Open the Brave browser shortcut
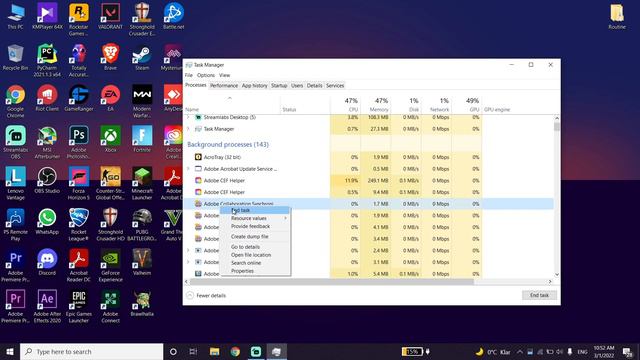Viewport: 640px width, 360px height. click(x=110, y=58)
